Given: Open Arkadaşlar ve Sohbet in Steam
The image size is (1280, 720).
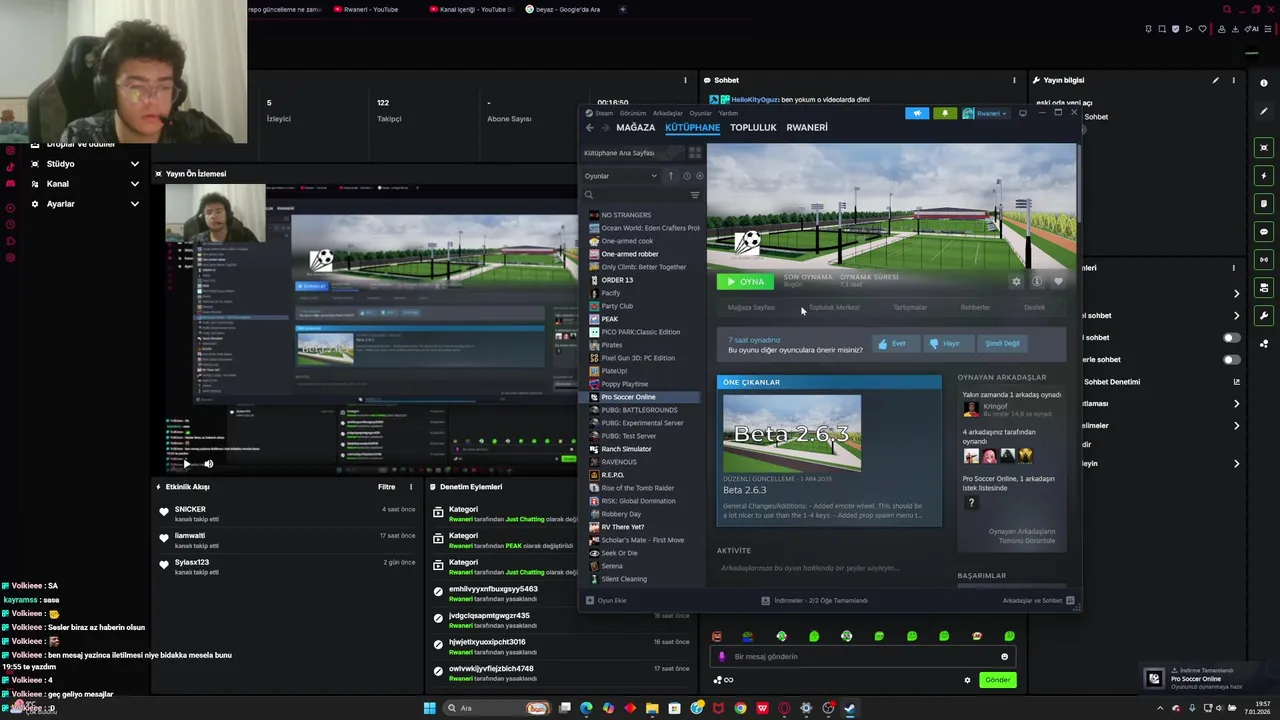Looking at the screenshot, I should click(x=1038, y=601).
